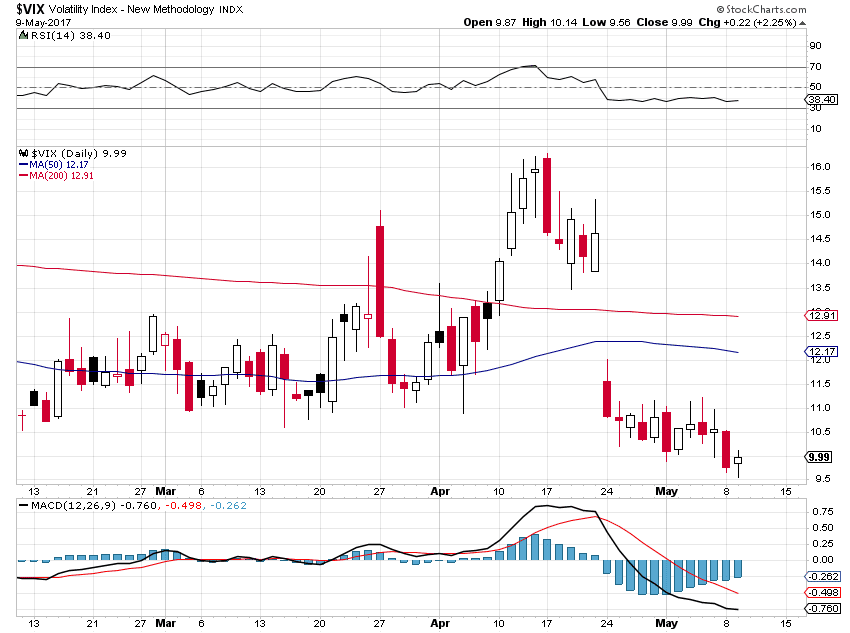Screen dimensions: 850x633
Task: Click the 70 level on the RSI axis
Action: [815, 67]
